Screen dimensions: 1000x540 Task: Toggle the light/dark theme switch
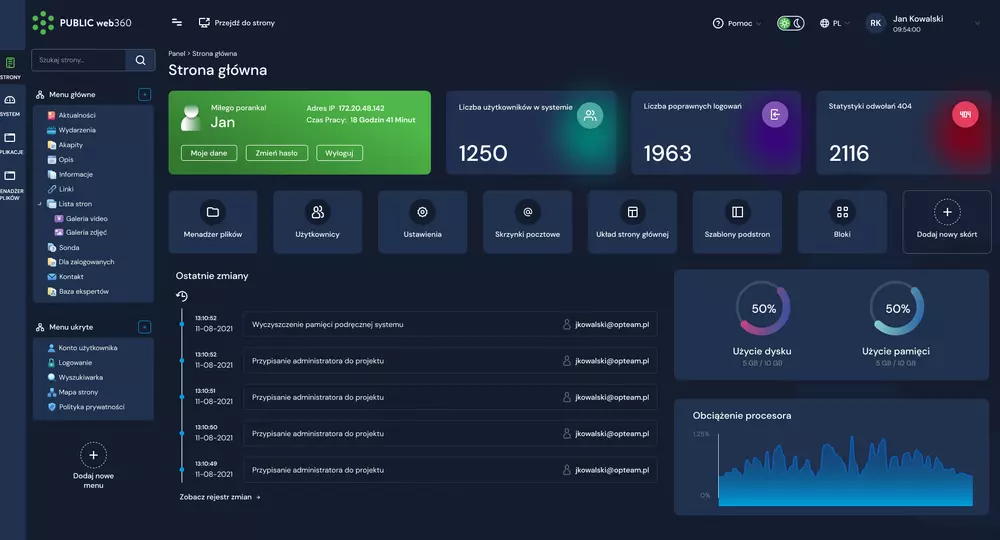tap(791, 23)
